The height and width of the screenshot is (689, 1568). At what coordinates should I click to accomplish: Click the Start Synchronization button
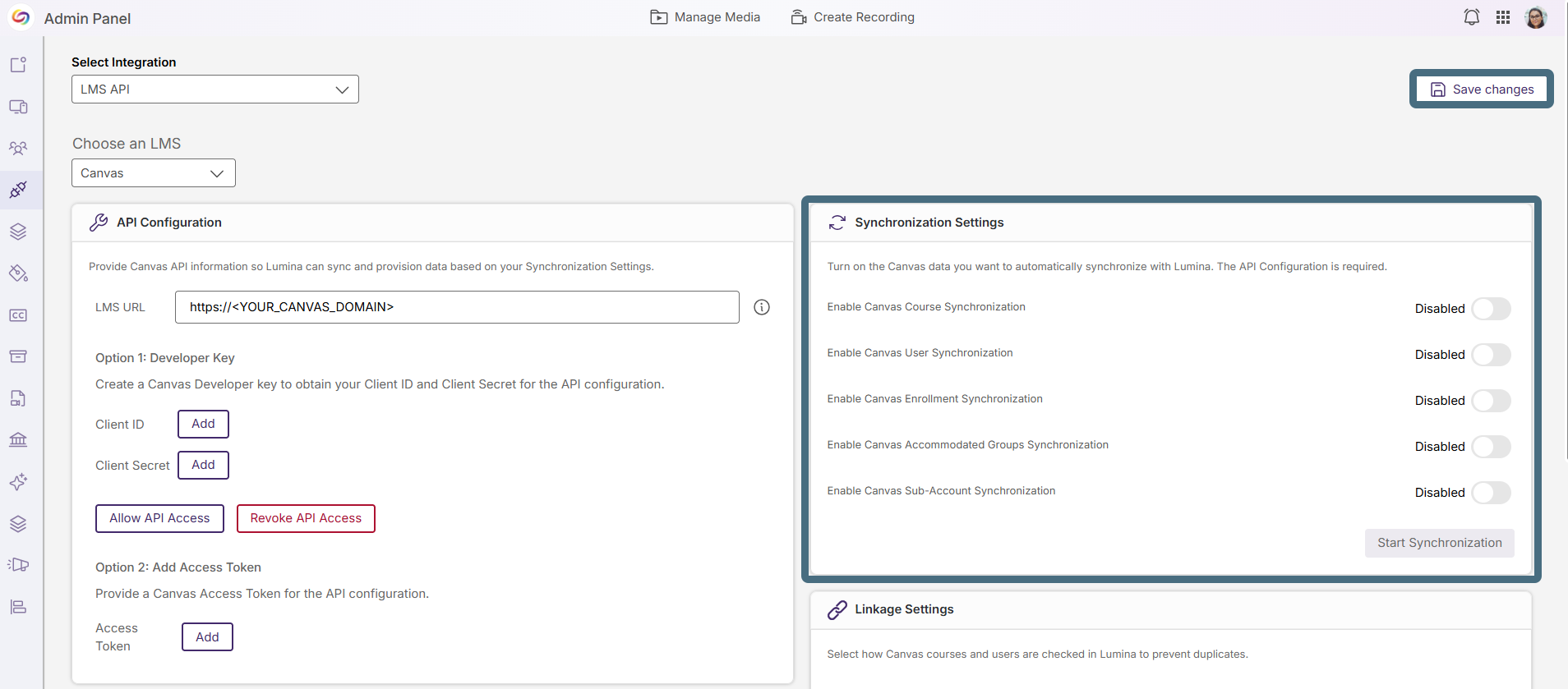(1440, 543)
